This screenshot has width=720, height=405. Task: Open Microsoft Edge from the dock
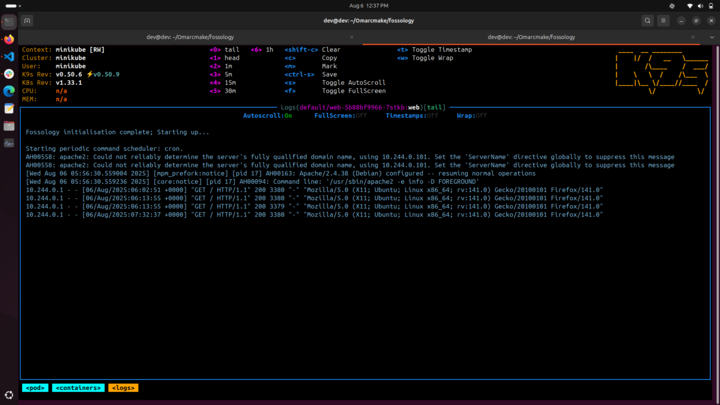click(x=9, y=91)
